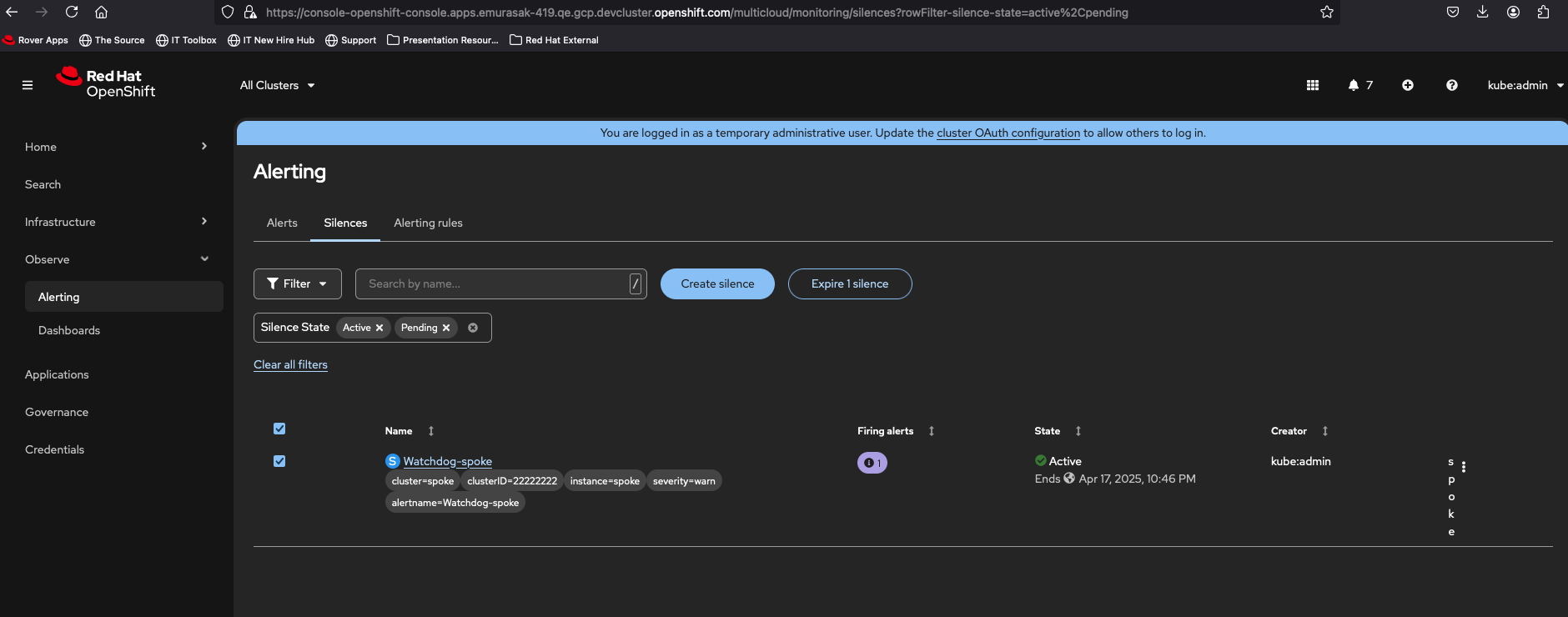1568x617 pixels.
Task: Click the browser pocket/save icon
Action: click(1453, 12)
